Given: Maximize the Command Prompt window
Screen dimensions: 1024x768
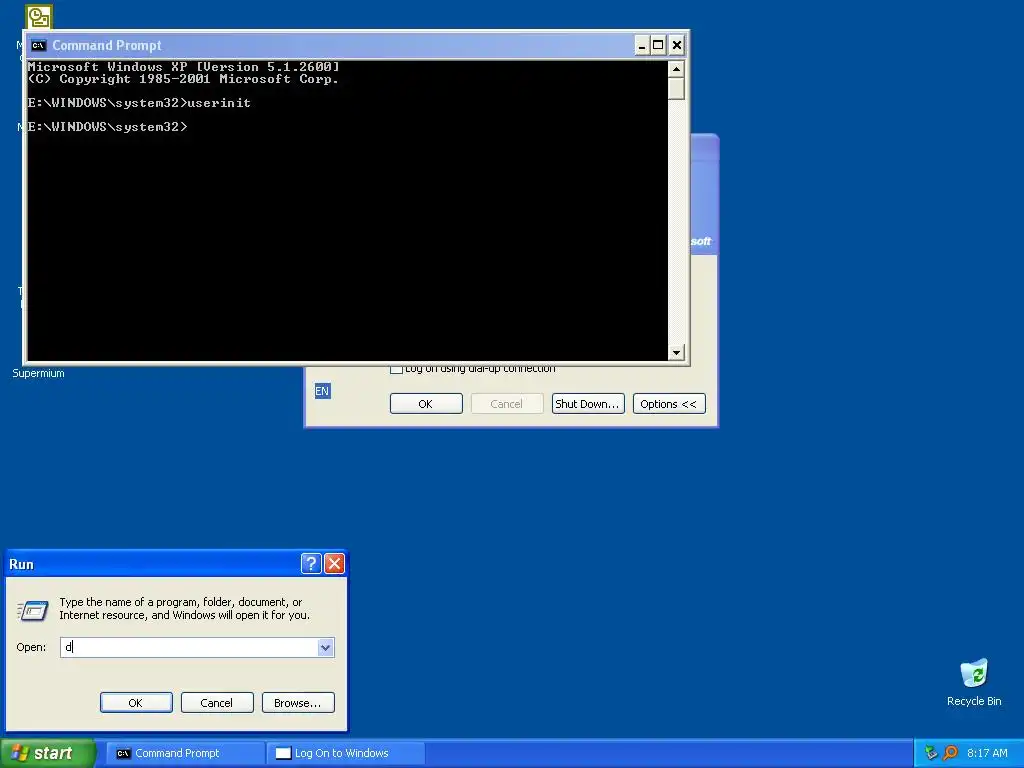Looking at the screenshot, I should pyautogui.click(x=658, y=46).
